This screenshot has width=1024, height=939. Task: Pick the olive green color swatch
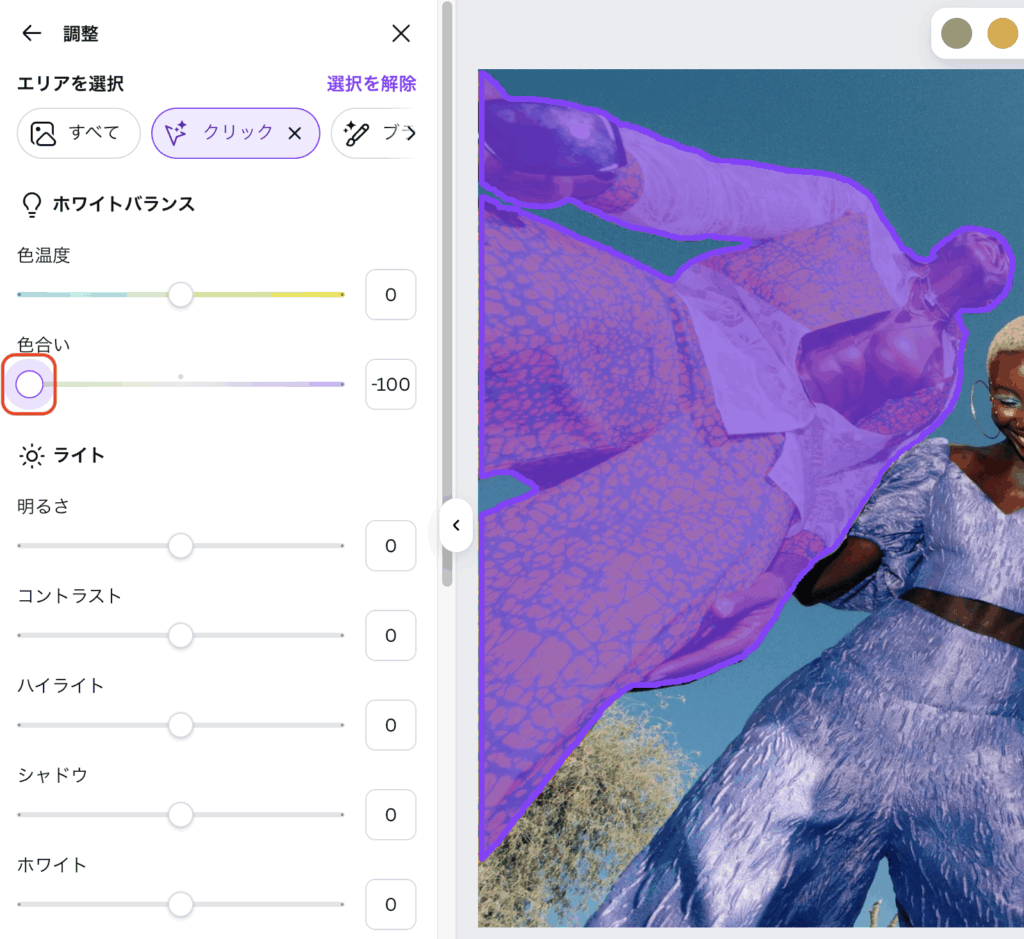point(957,33)
